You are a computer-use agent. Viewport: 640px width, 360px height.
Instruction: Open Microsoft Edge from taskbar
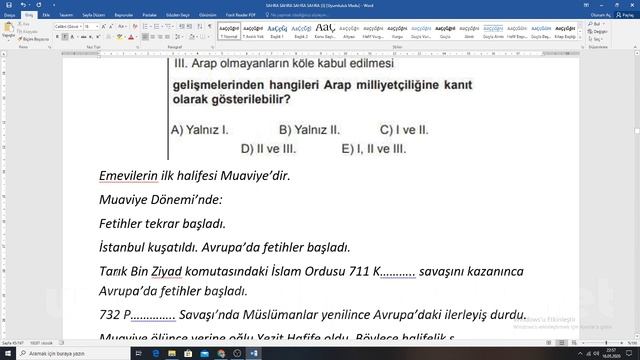[x=156, y=353]
